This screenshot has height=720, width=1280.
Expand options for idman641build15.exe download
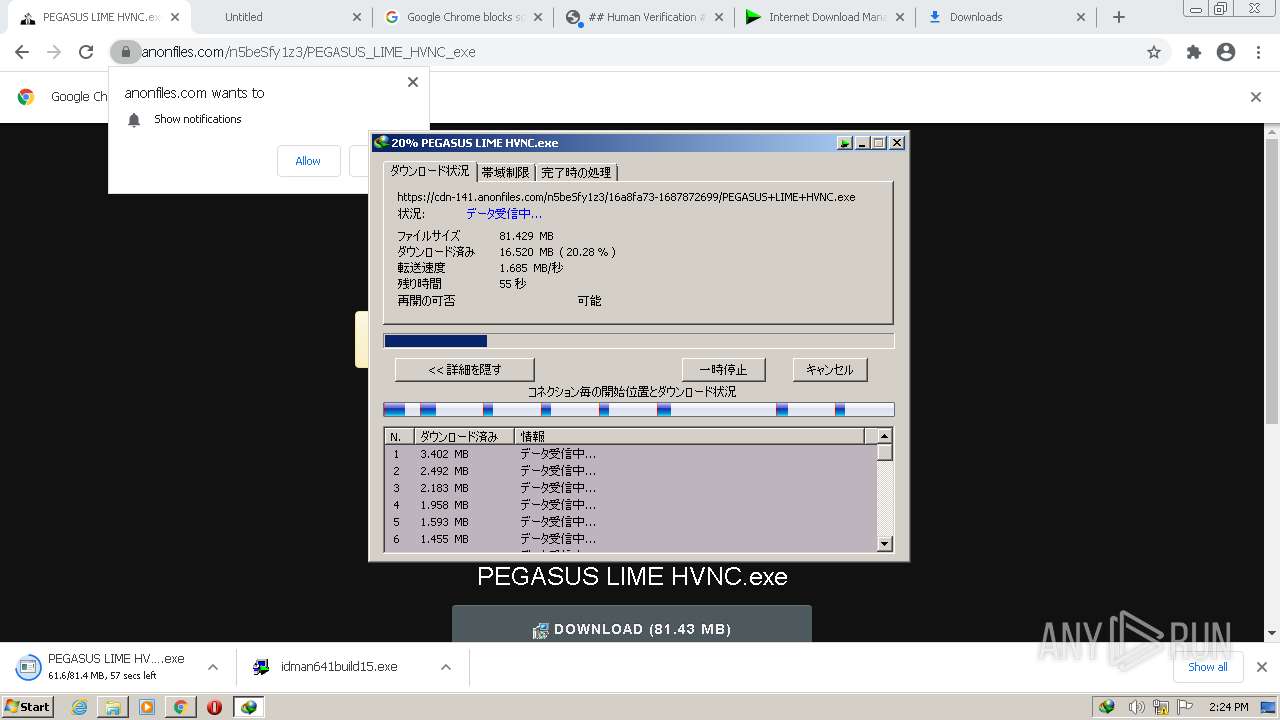pos(446,667)
